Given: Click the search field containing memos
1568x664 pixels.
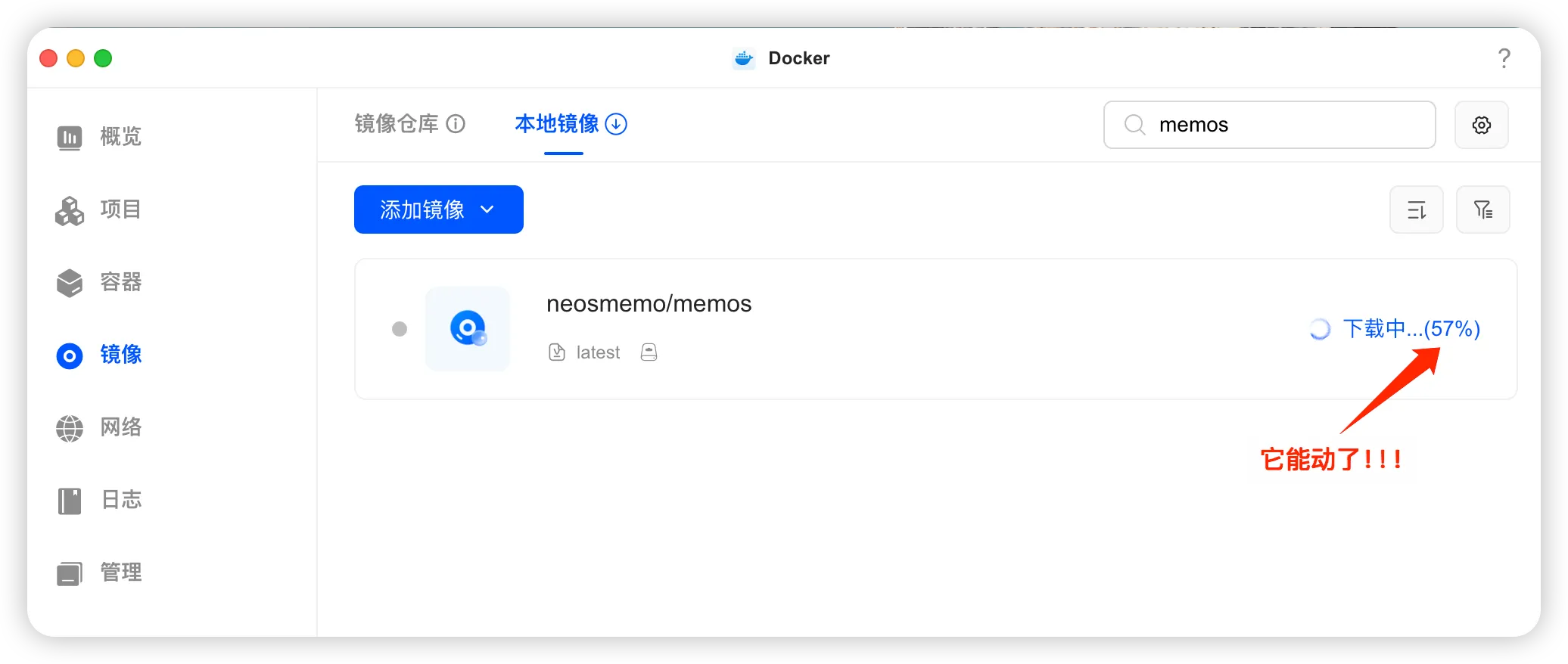Looking at the screenshot, I should [1270, 125].
